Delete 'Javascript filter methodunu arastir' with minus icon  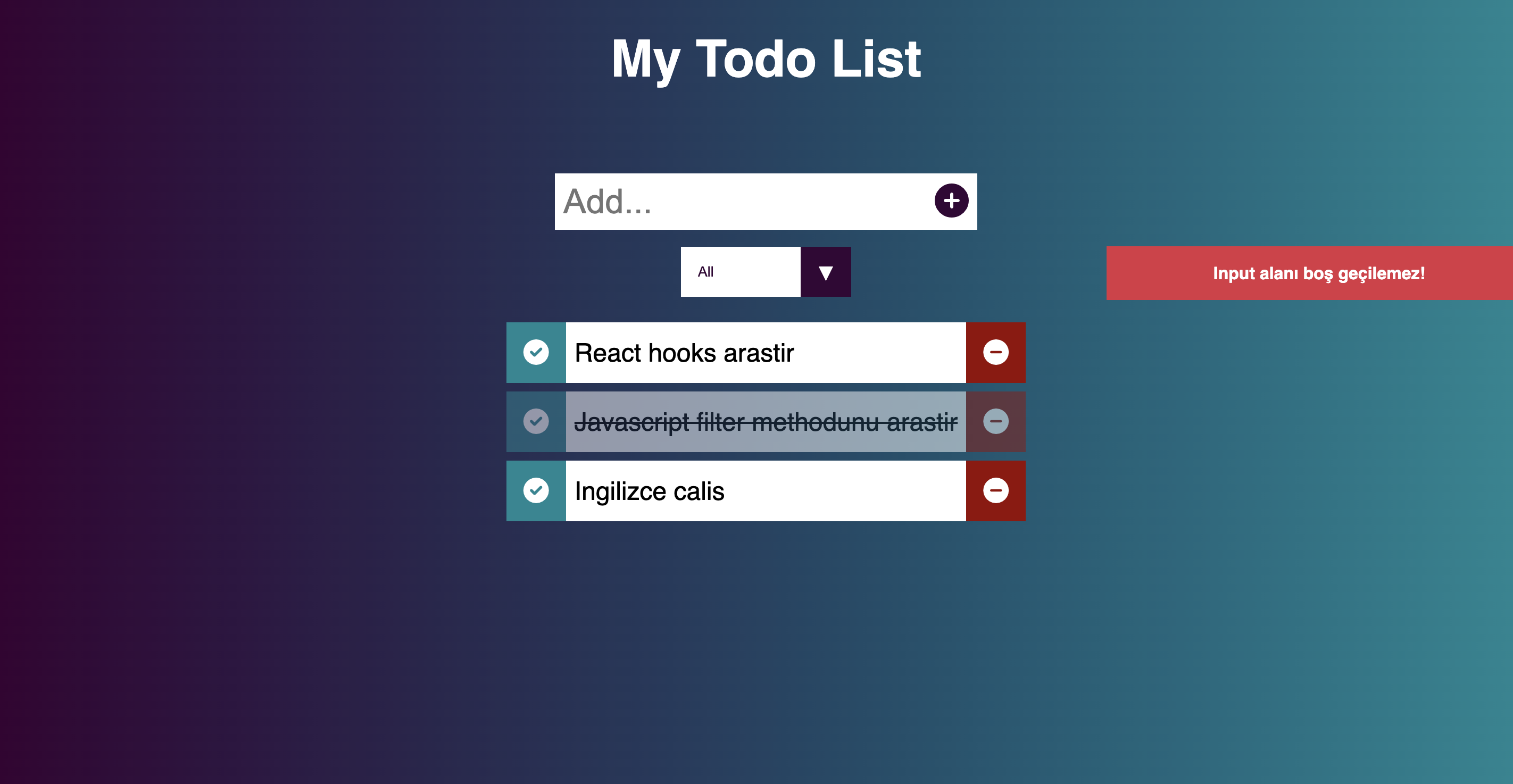pyautogui.click(x=995, y=421)
